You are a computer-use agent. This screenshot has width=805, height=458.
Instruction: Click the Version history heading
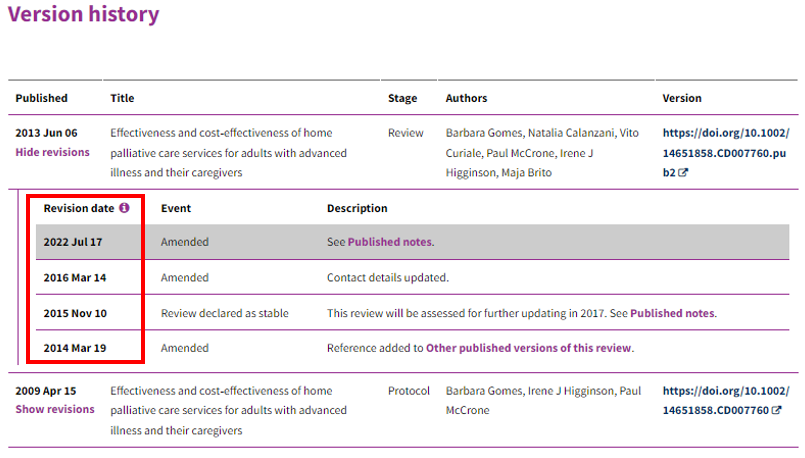(x=84, y=15)
